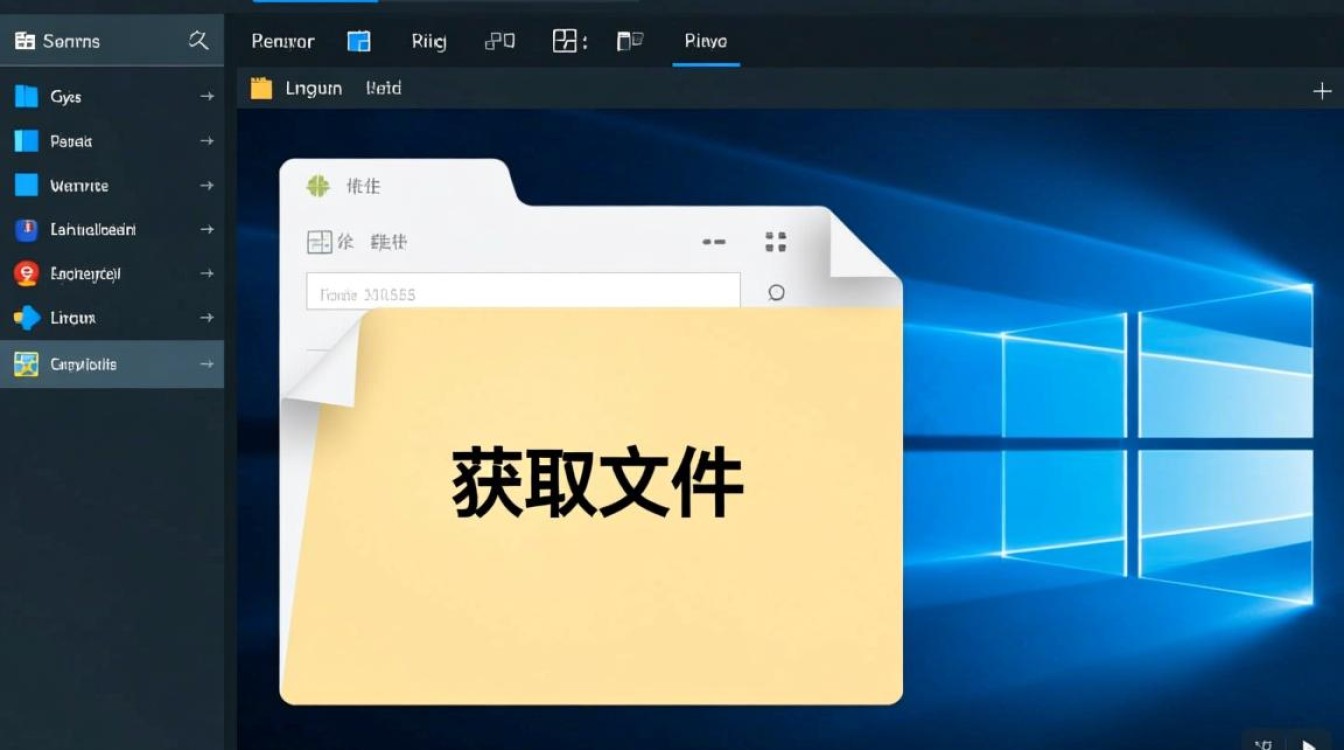This screenshot has width=1344, height=750.
Task: Click the yellow Lngum folder breadcrumb icon
Action: pyautogui.click(x=261, y=88)
